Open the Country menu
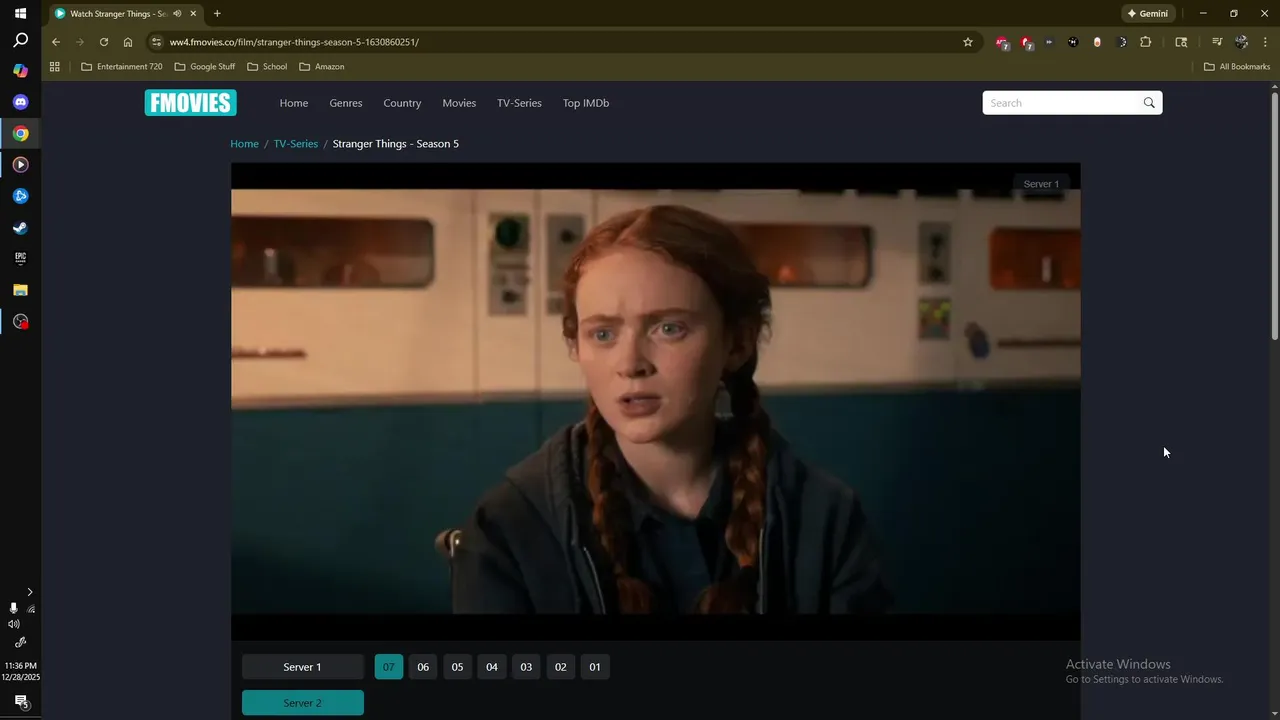This screenshot has height=720, width=1280. pos(402,103)
